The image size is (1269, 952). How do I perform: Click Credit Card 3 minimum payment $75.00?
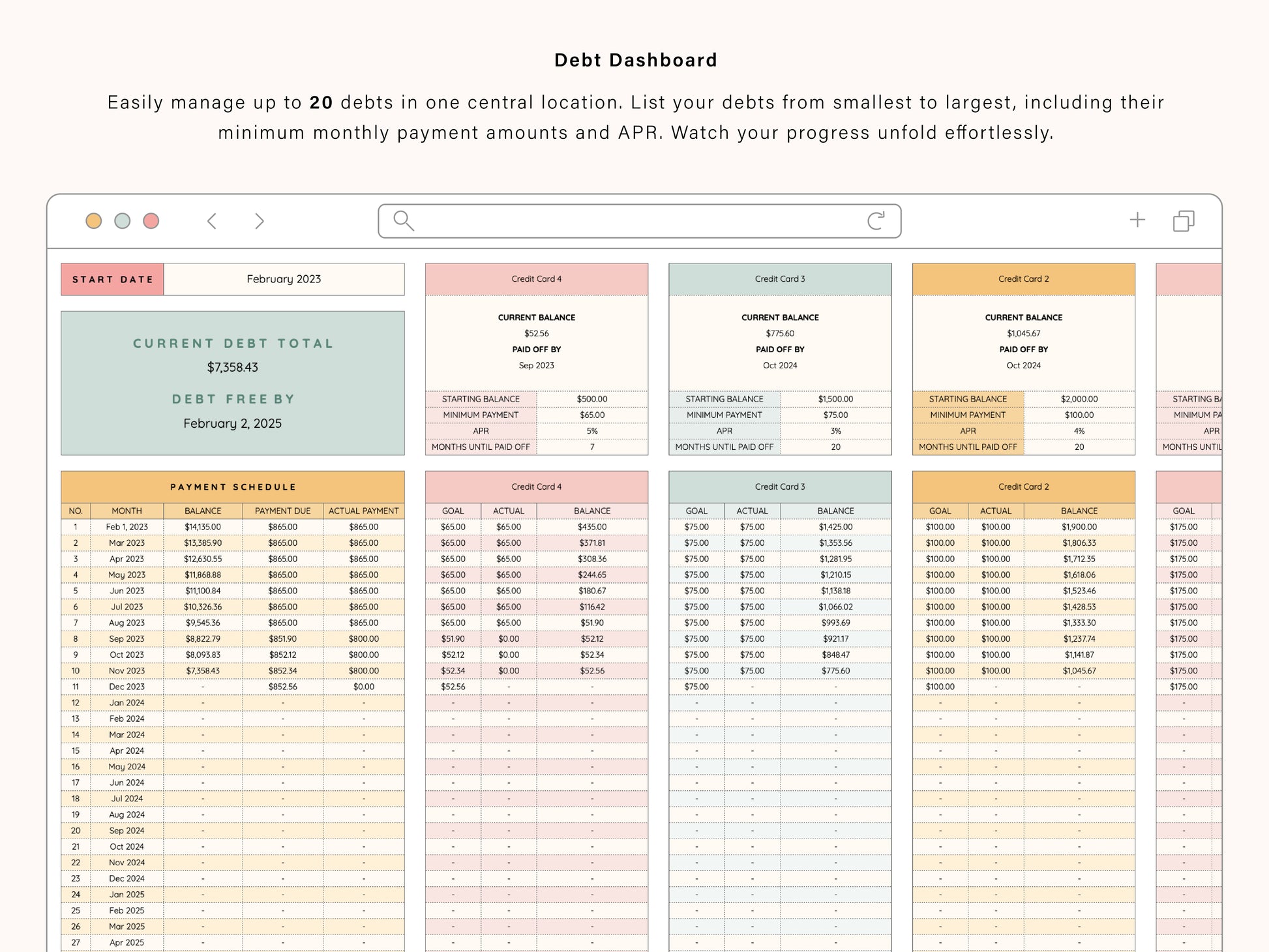[x=835, y=415]
